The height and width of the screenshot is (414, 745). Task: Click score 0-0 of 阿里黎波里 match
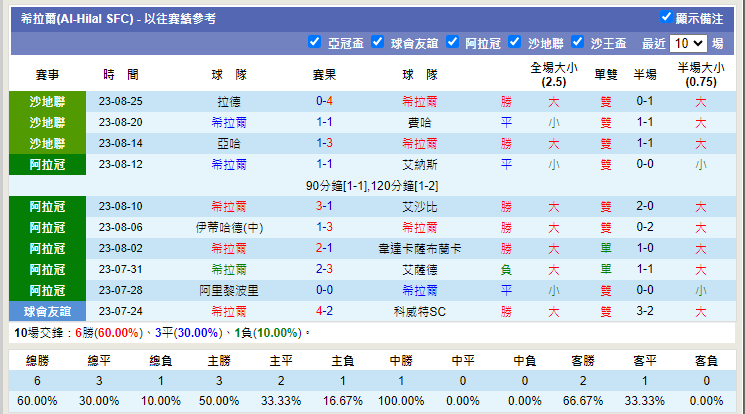point(325,290)
